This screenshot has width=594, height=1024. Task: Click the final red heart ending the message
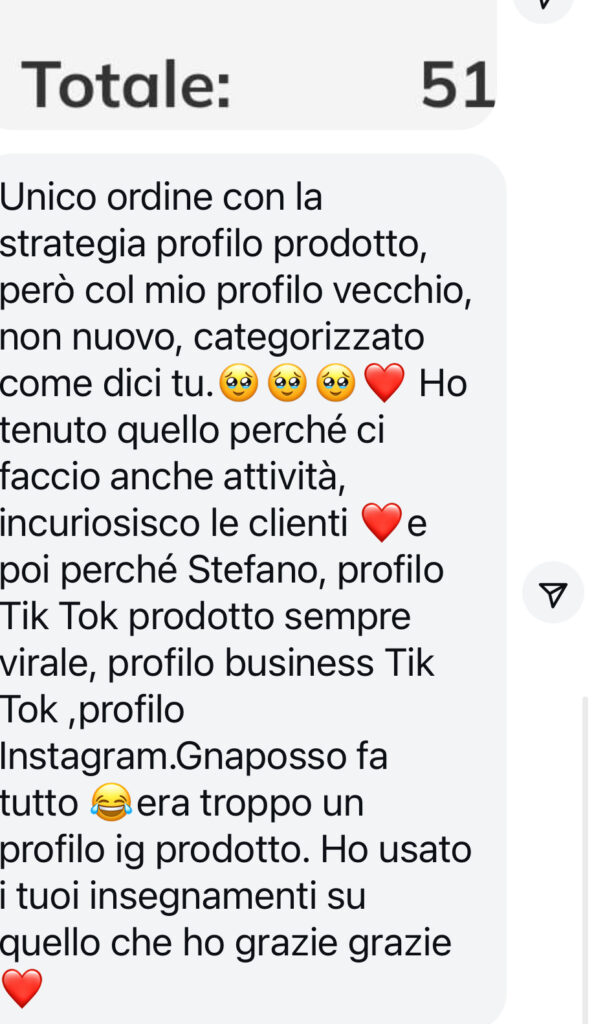(x=22, y=988)
